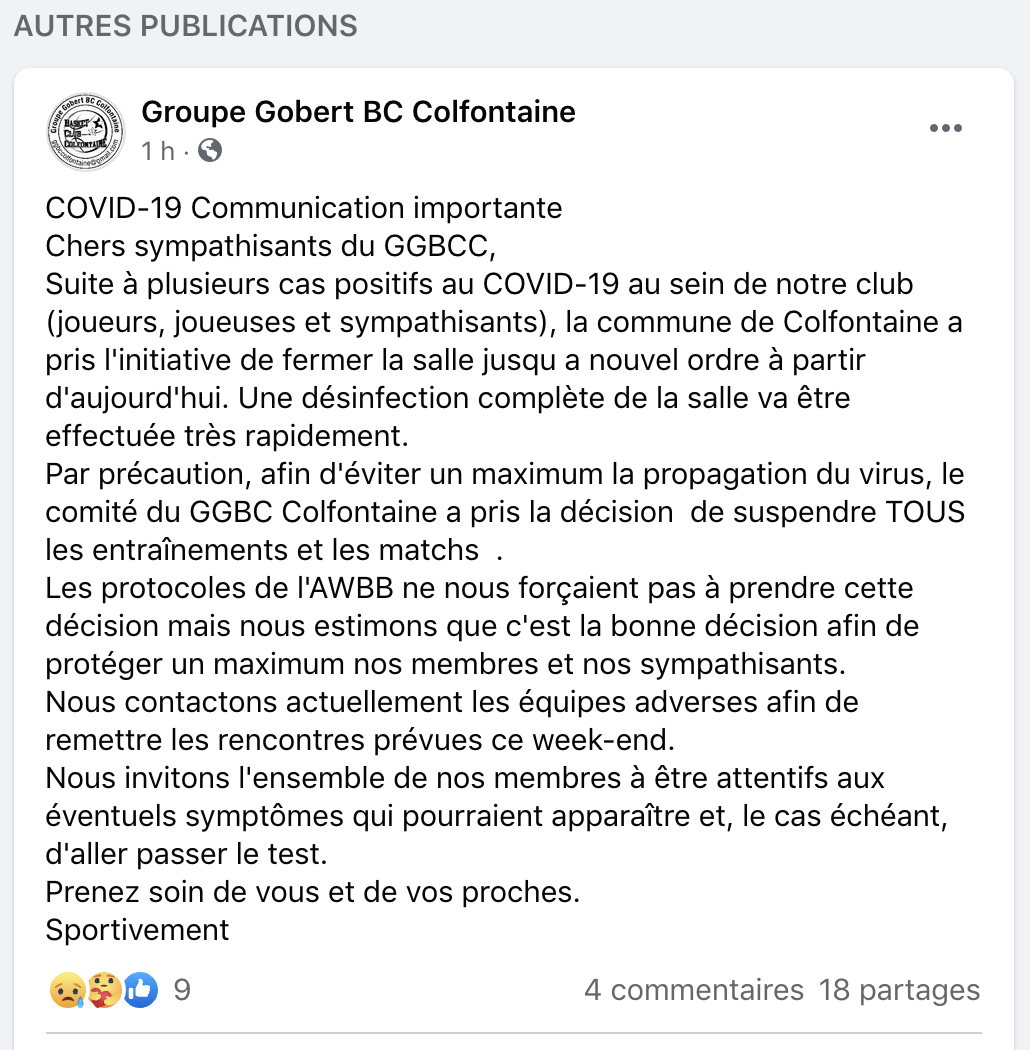Open the Groupe Gobert BC Colfontaine page link
Image resolution: width=1030 pixels, height=1050 pixels.
click(358, 112)
